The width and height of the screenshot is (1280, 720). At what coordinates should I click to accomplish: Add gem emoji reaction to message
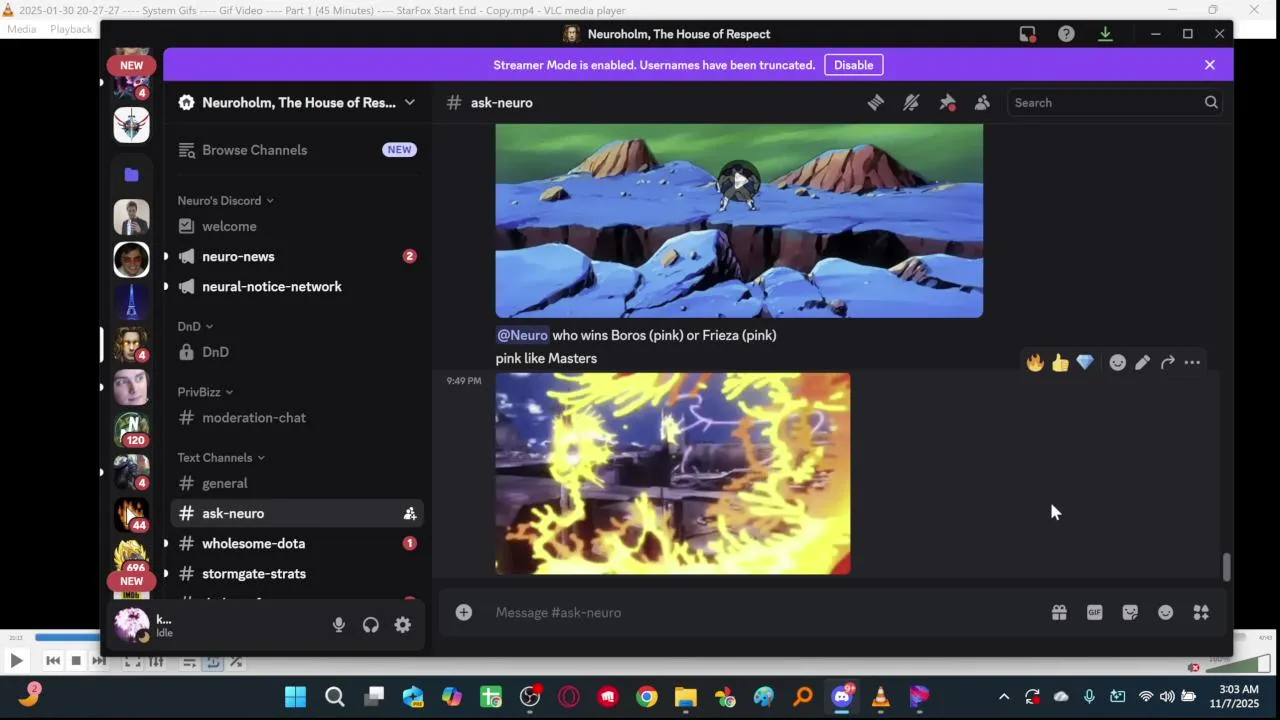[x=1085, y=362]
